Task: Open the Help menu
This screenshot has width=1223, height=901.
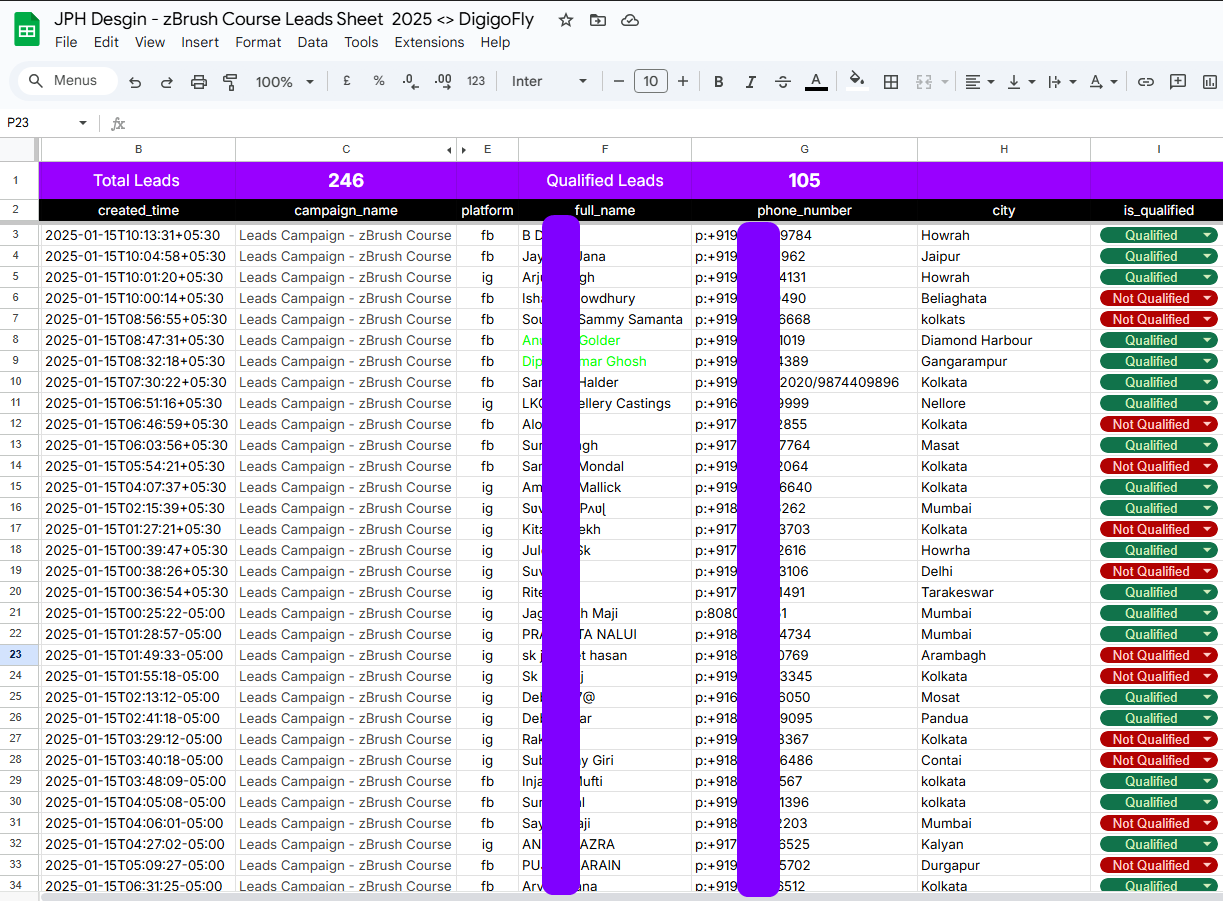Action: point(495,42)
